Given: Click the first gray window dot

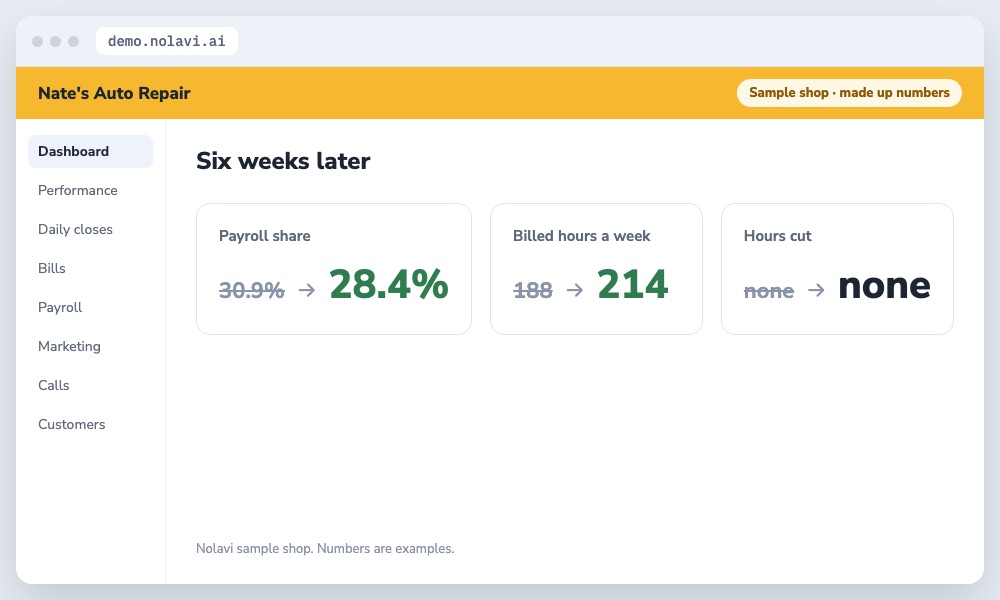Looking at the screenshot, I should (x=38, y=41).
